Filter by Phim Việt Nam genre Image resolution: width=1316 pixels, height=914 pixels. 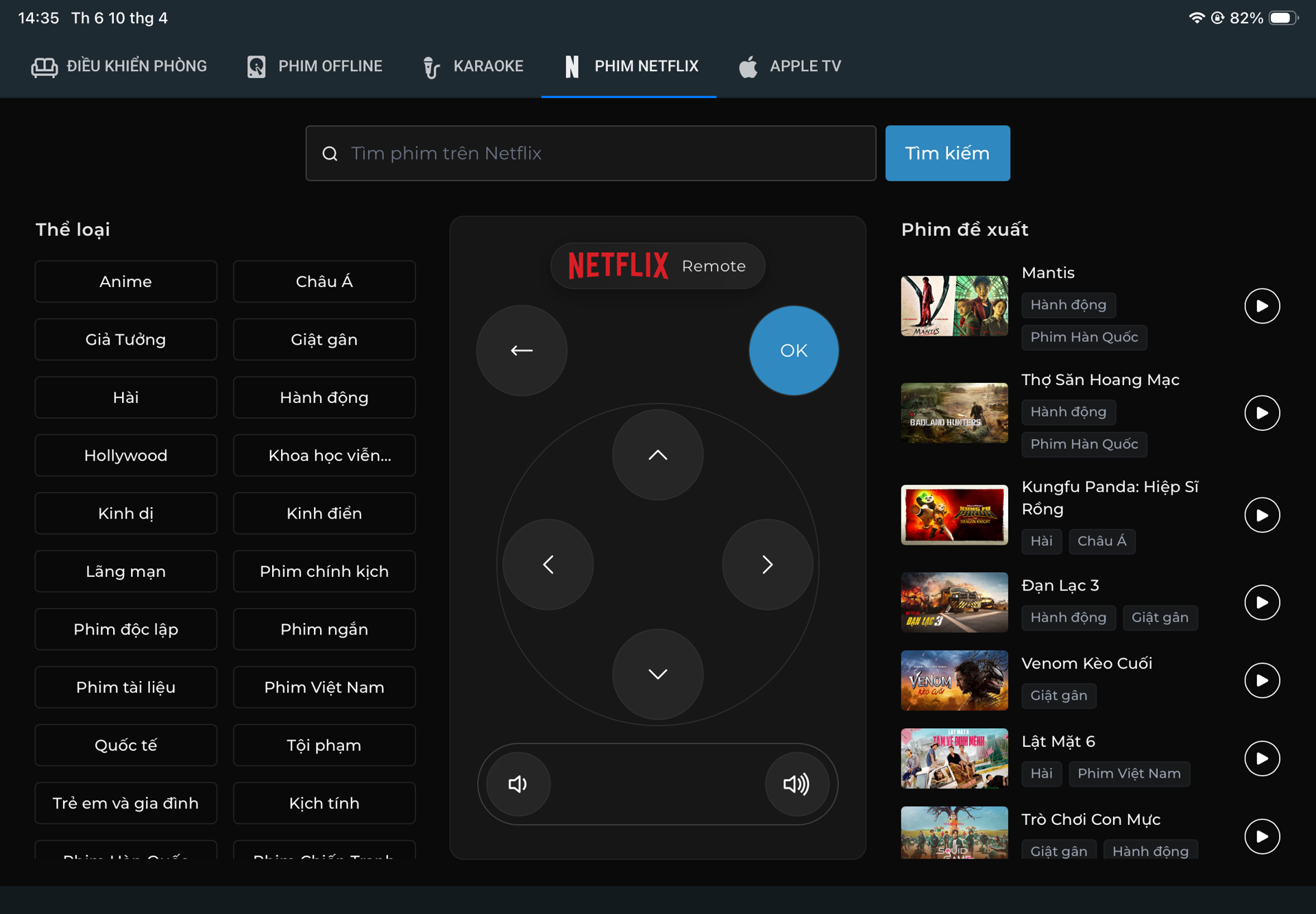pyautogui.click(x=324, y=687)
